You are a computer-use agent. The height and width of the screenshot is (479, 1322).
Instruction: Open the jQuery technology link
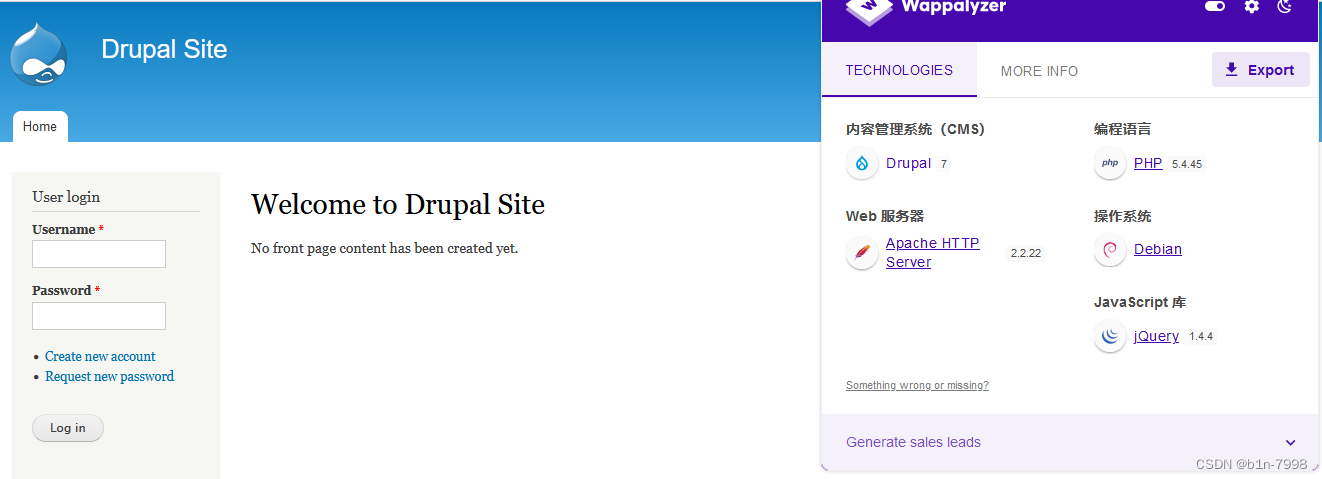1156,336
